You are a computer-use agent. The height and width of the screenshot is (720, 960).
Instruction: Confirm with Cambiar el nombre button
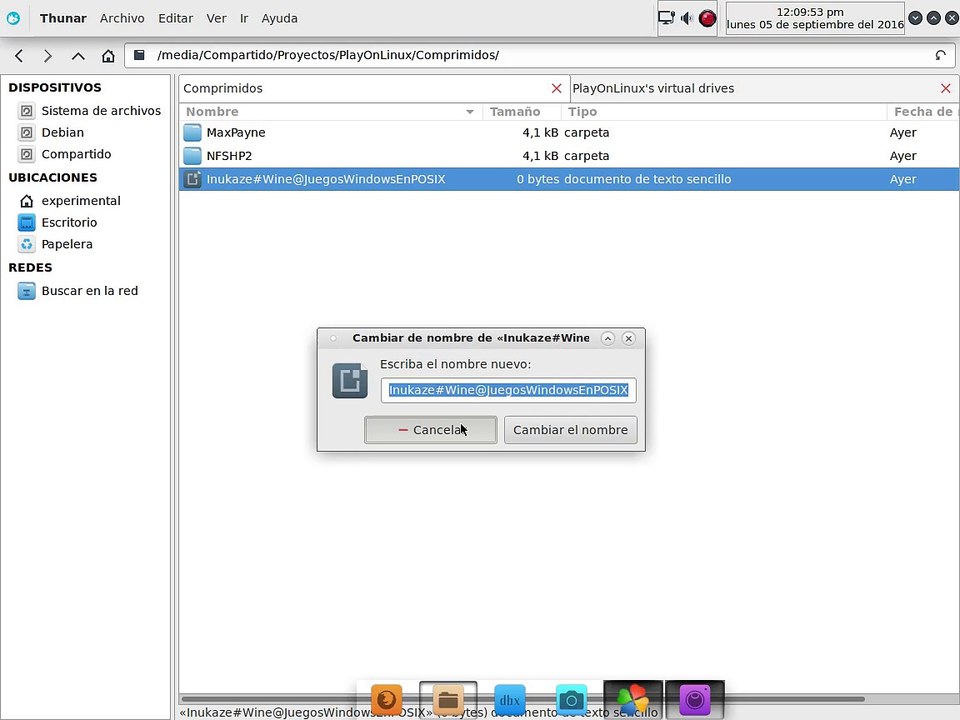tap(571, 430)
